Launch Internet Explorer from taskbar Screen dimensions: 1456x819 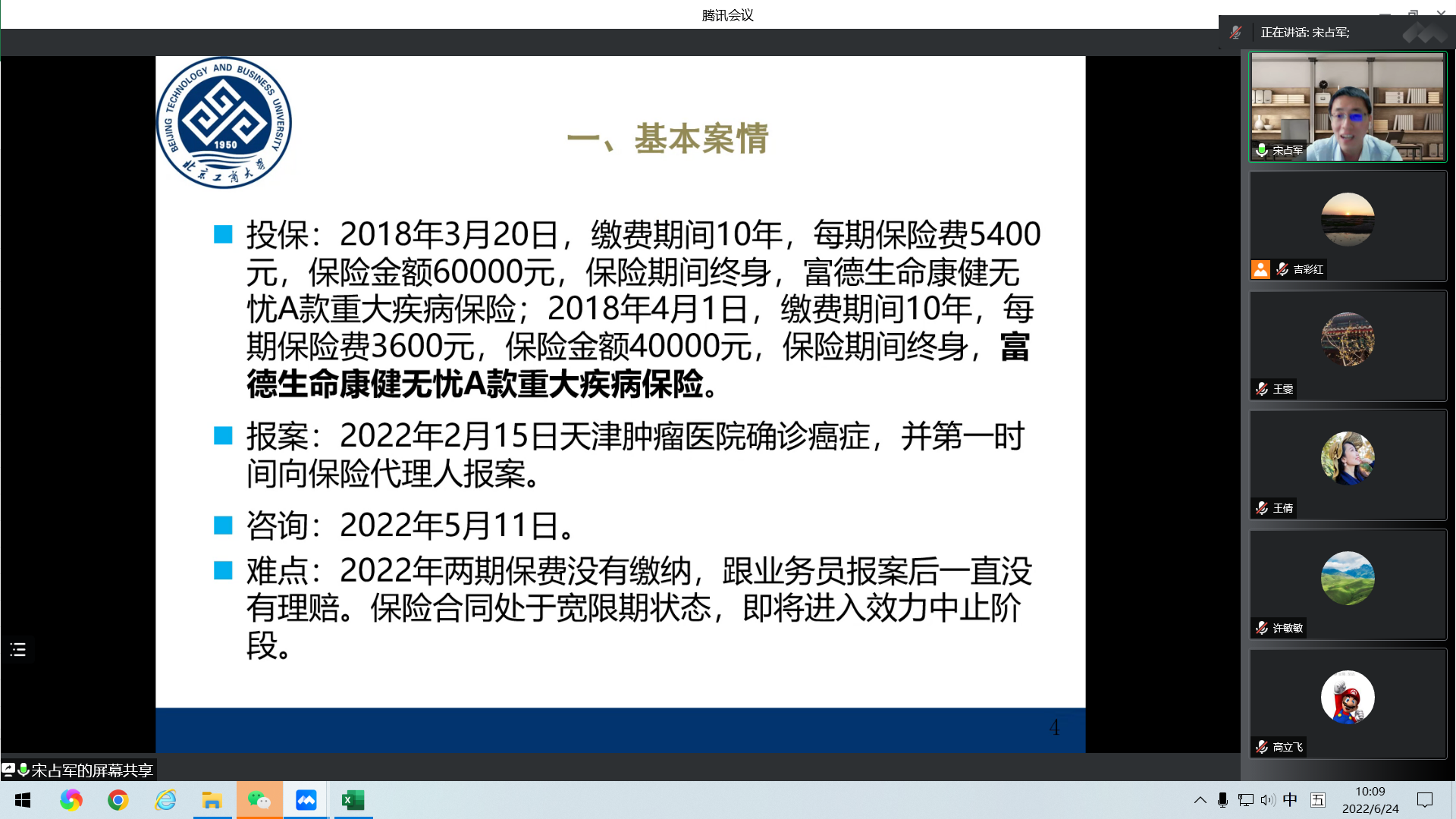pos(165,800)
